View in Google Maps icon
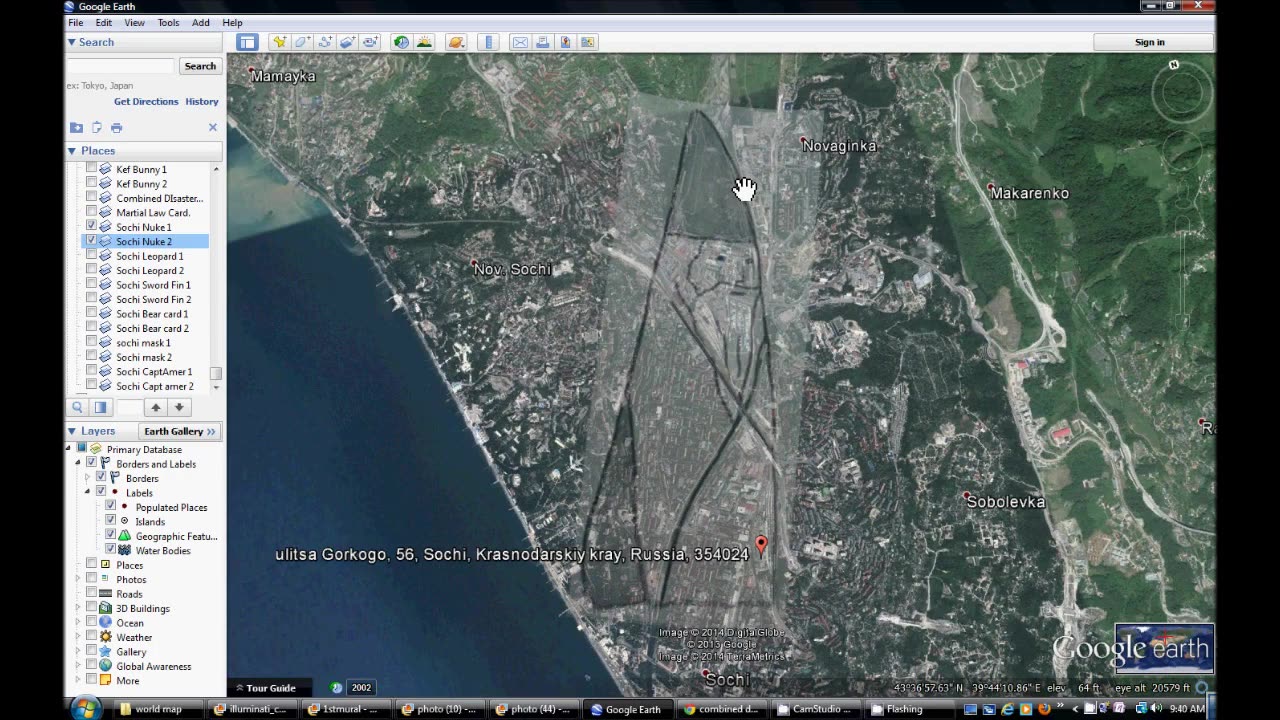 pyautogui.click(x=588, y=42)
